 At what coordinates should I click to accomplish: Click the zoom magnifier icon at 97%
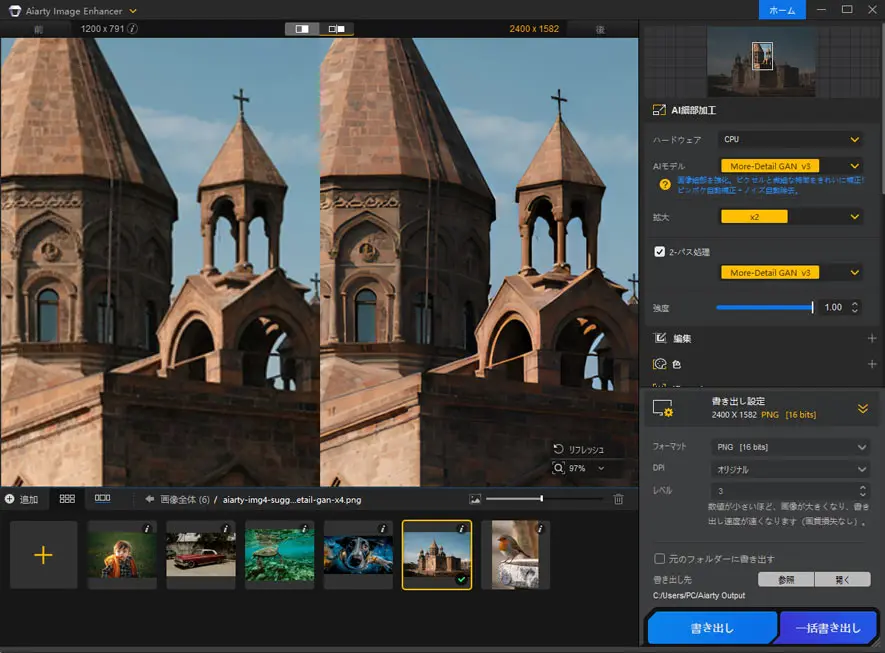tap(558, 468)
